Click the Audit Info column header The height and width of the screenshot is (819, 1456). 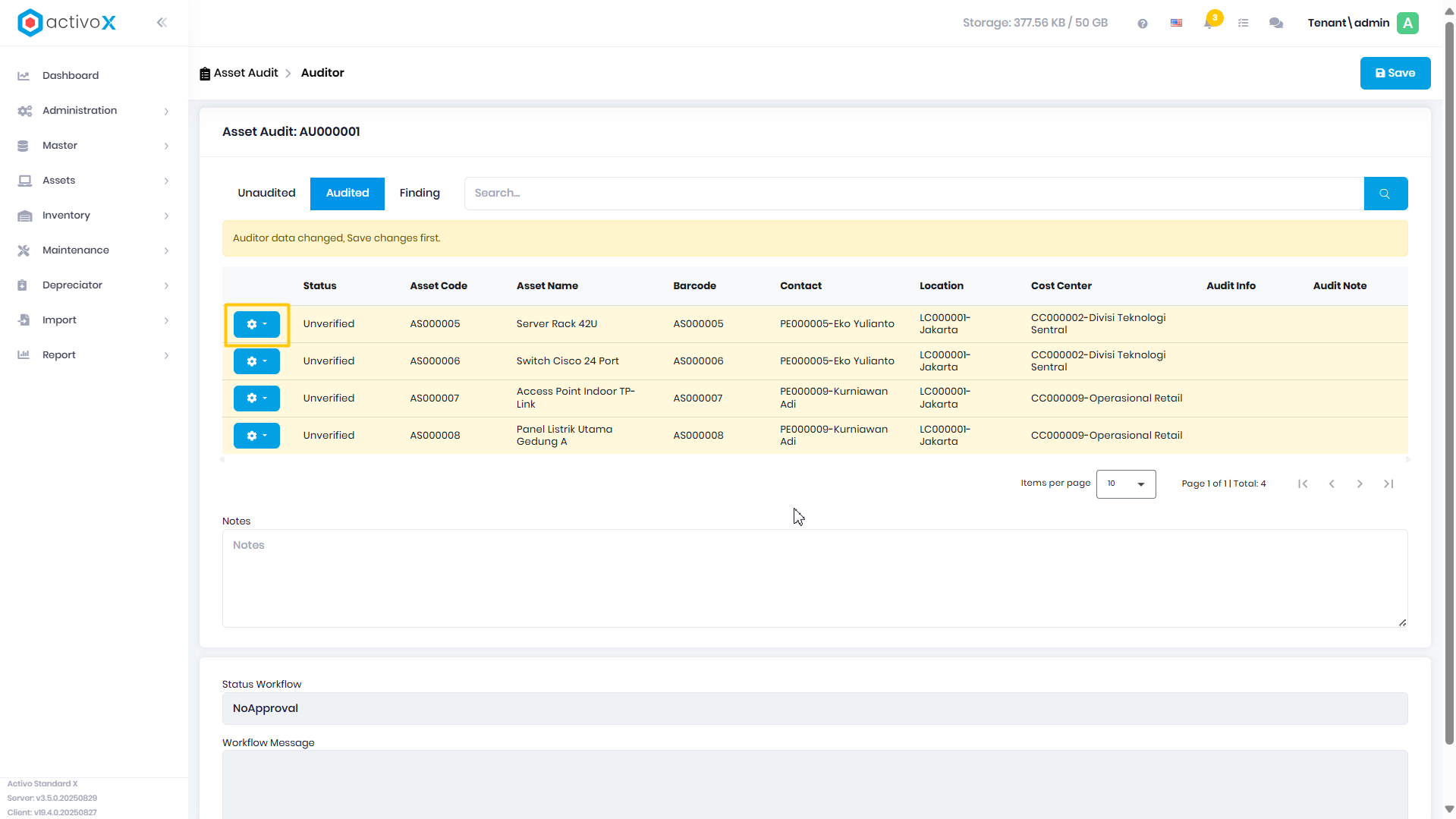click(1231, 286)
